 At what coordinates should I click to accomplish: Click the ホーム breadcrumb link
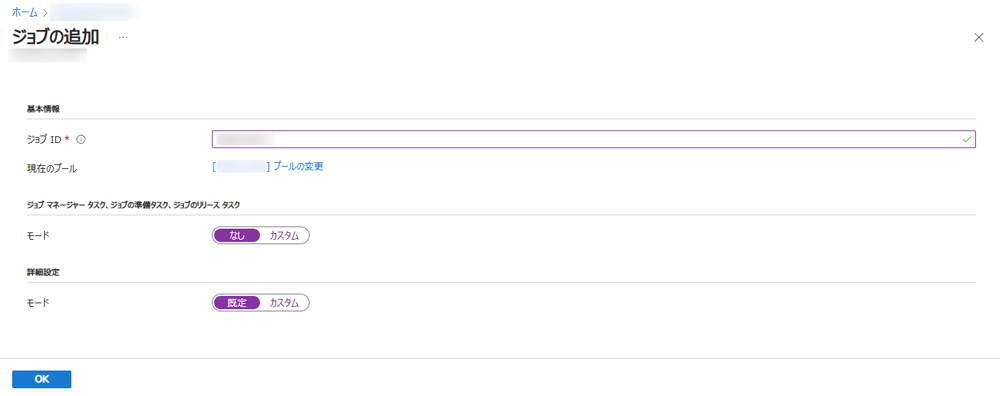point(25,12)
